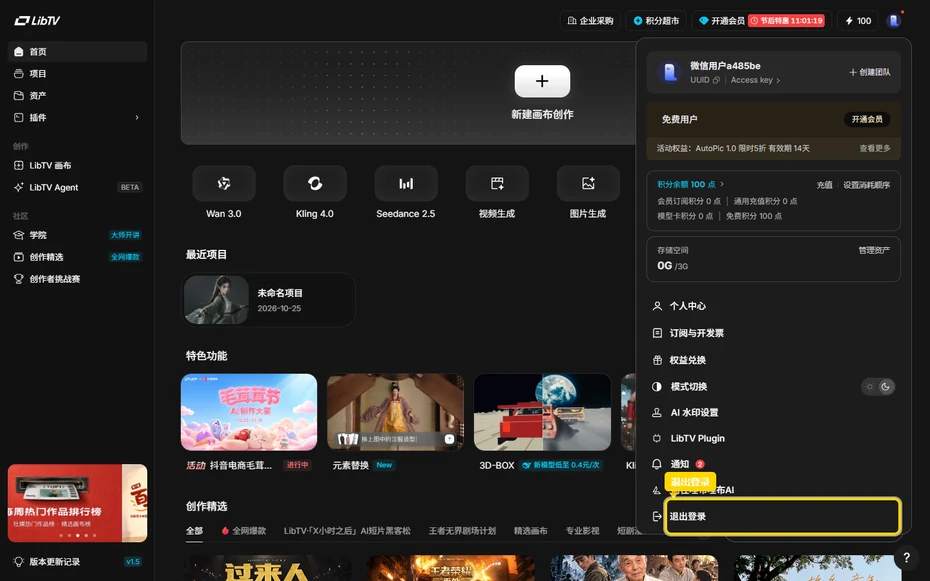Click the 企业采购 button in the header
The image size is (930, 581).
click(590, 21)
